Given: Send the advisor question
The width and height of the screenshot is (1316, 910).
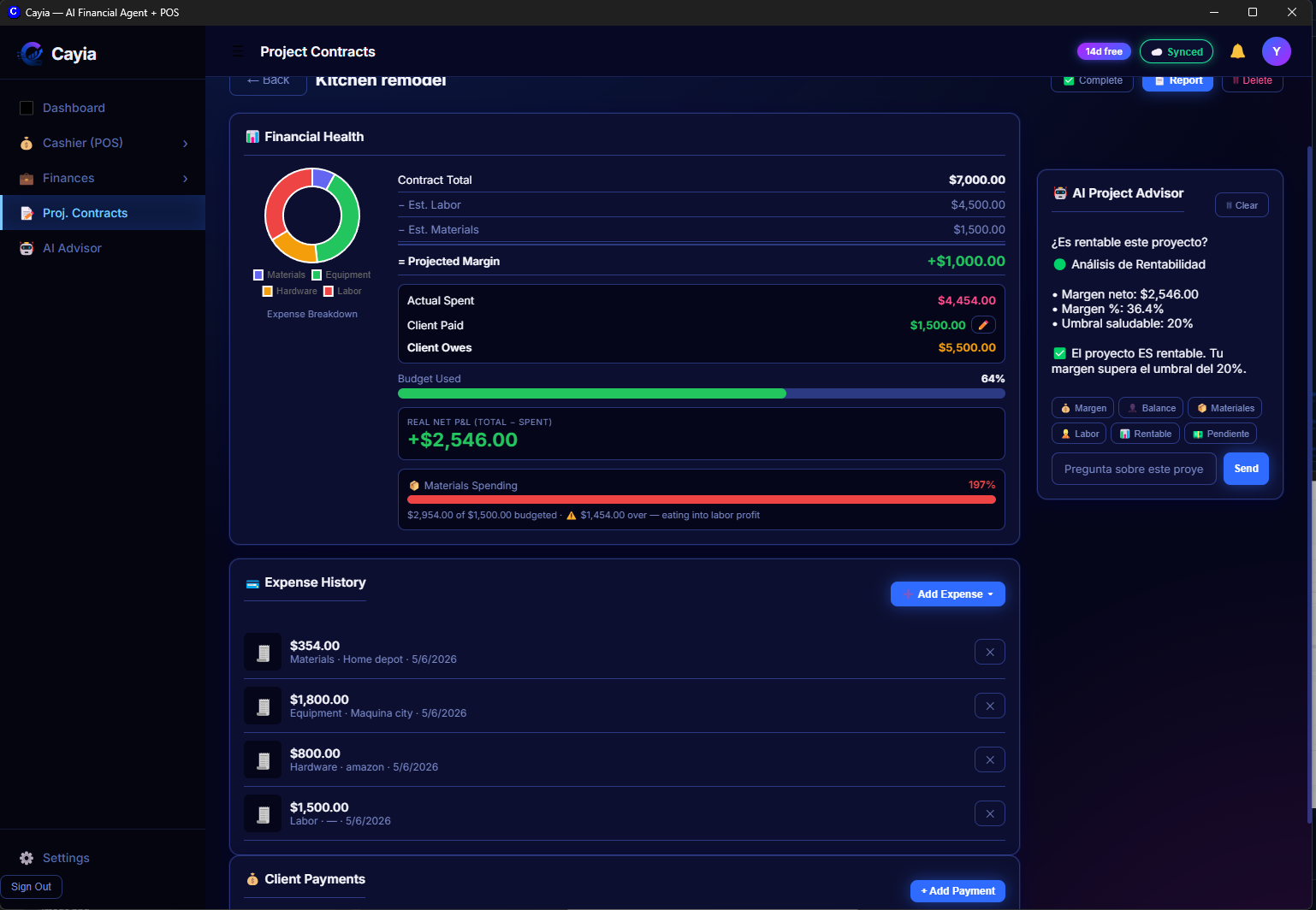Looking at the screenshot, I should point(1246,469).
